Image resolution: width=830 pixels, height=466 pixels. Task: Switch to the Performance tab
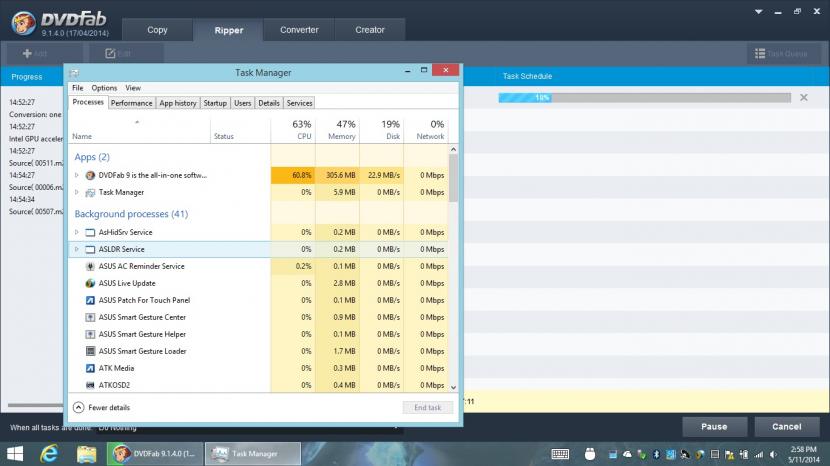131,103
